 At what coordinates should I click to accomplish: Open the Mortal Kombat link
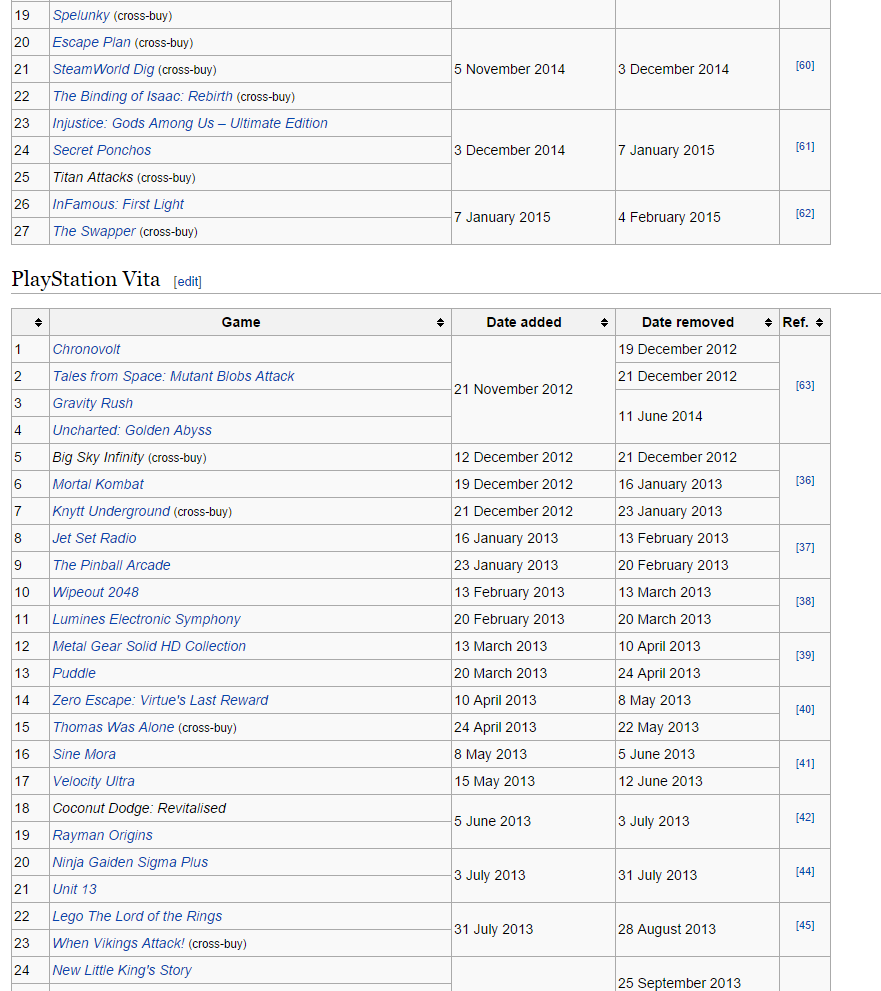coord(98,484)
